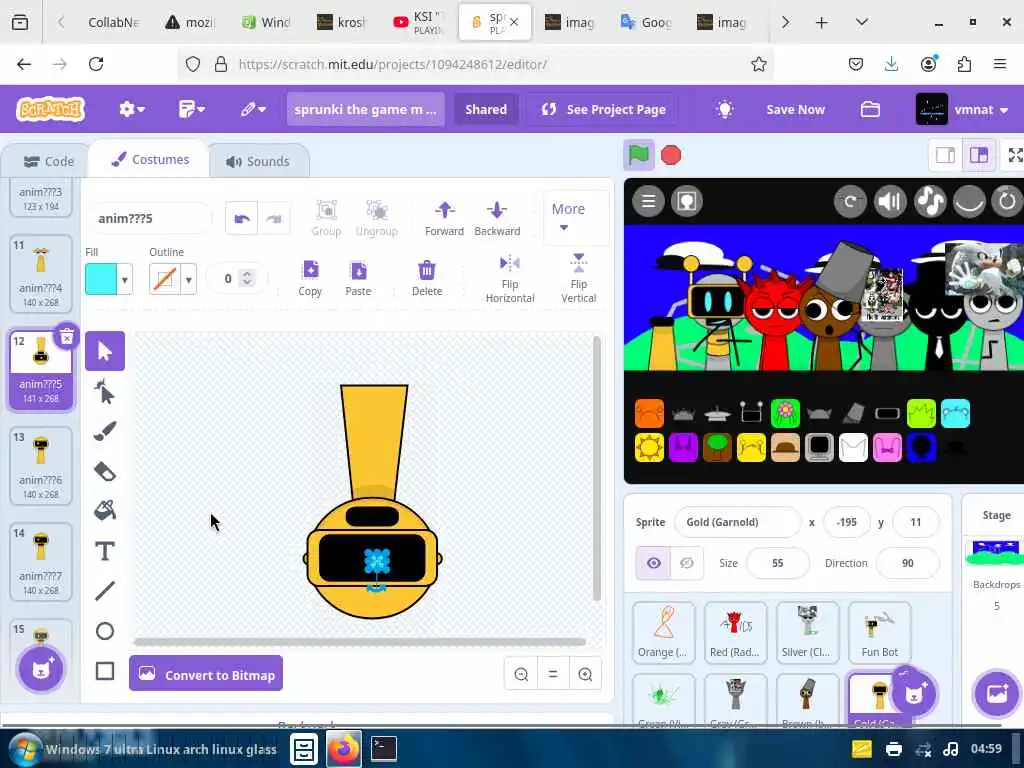
Task: Stop the project with red button
Action: 671,155
